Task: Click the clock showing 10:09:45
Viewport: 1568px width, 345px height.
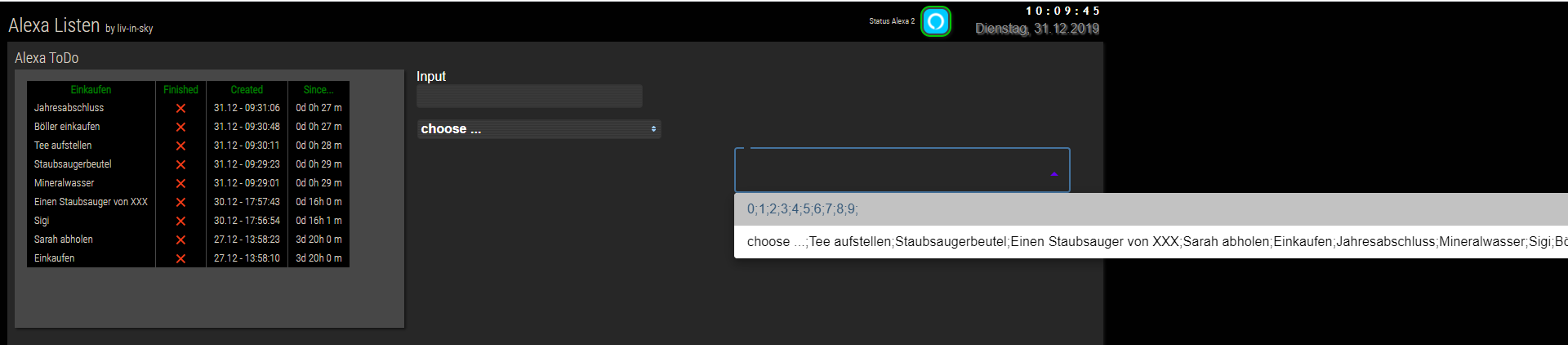Action: click(1062, 11)
